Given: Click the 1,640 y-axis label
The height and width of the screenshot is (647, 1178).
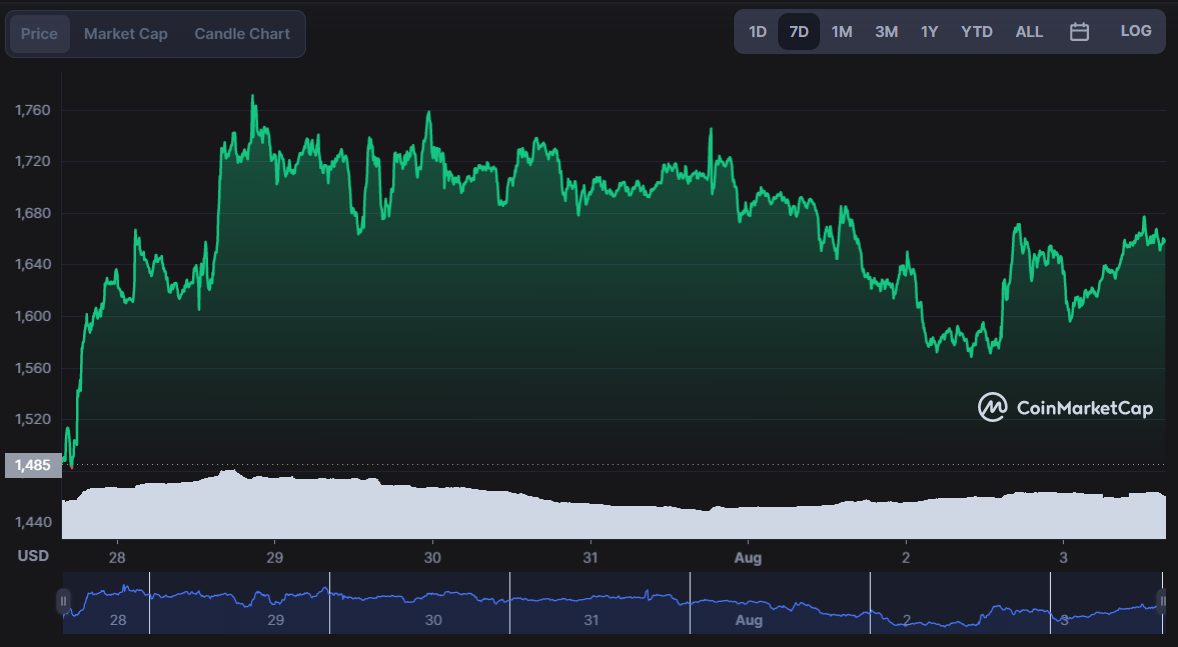Looking at the screenshot, I should (x=32, y=265).
